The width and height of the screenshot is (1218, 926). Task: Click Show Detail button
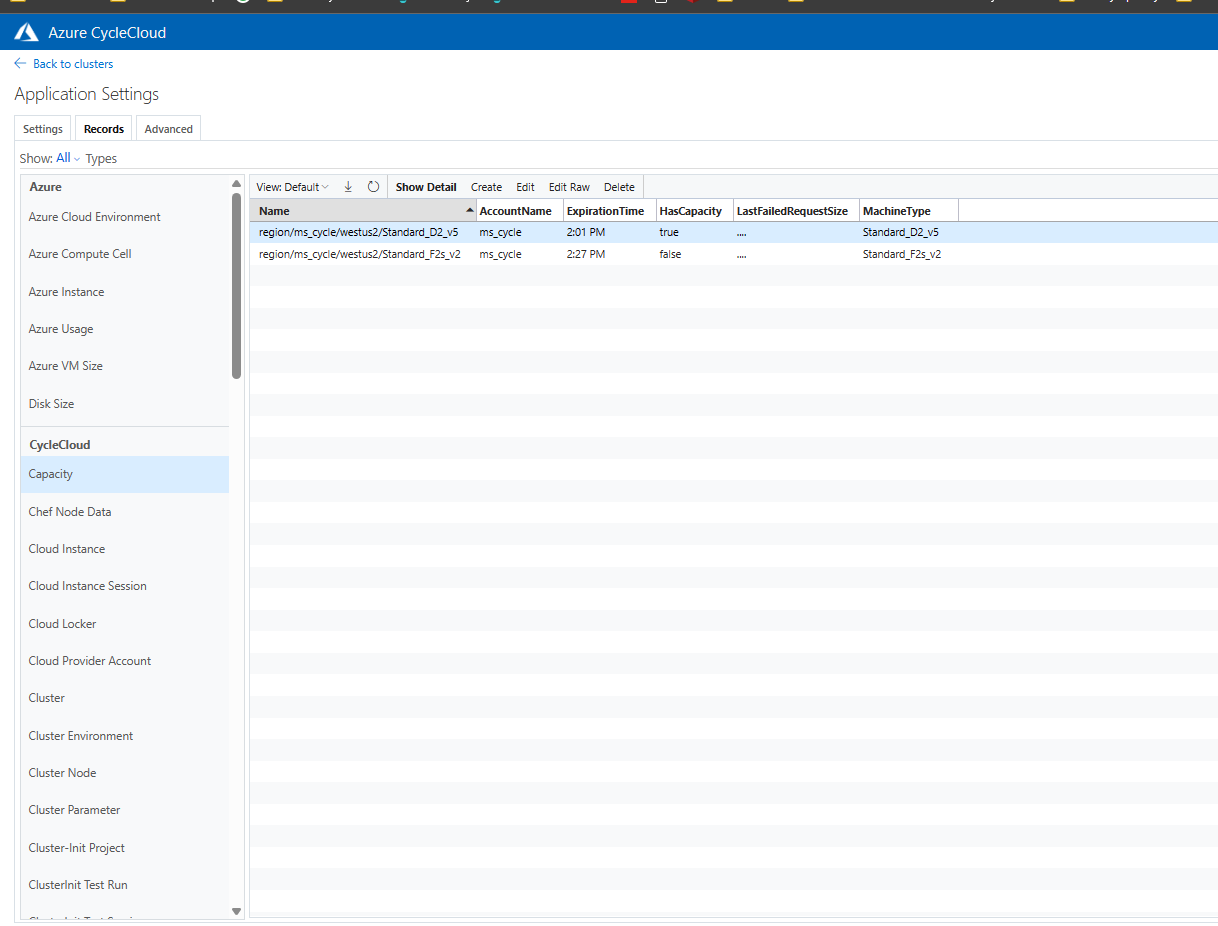[426, 187]
